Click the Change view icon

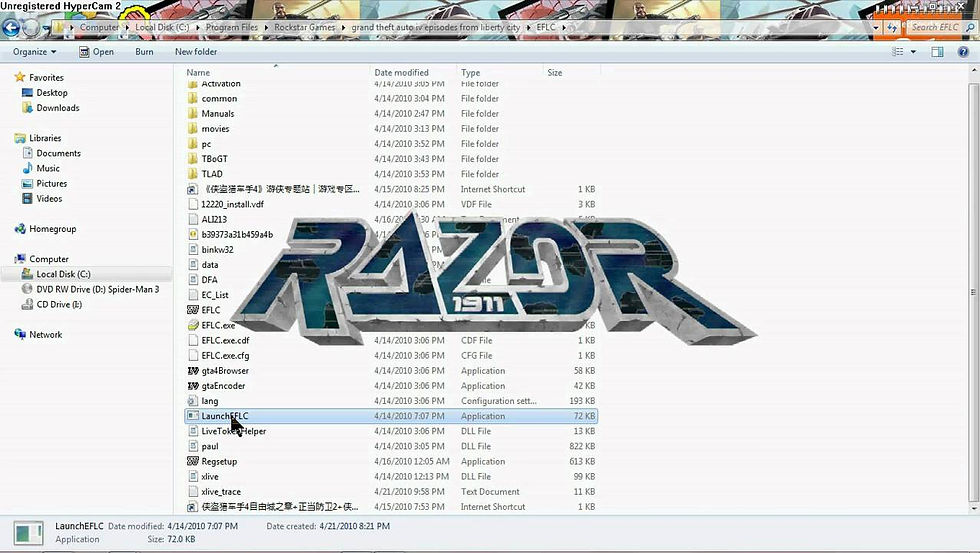click(898, 52)
